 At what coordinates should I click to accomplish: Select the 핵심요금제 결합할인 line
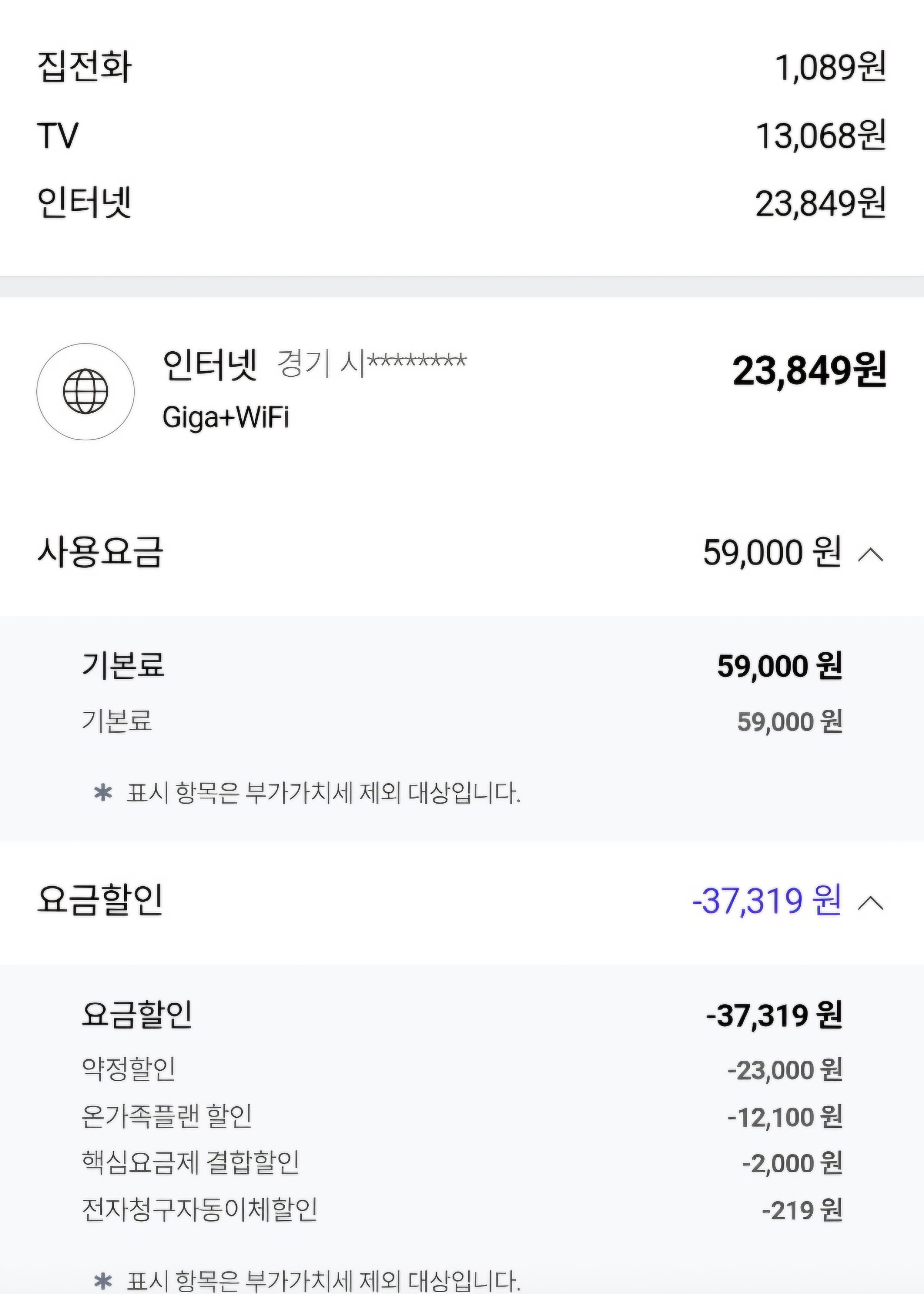pyautogui.click(x=461, y=1162)
